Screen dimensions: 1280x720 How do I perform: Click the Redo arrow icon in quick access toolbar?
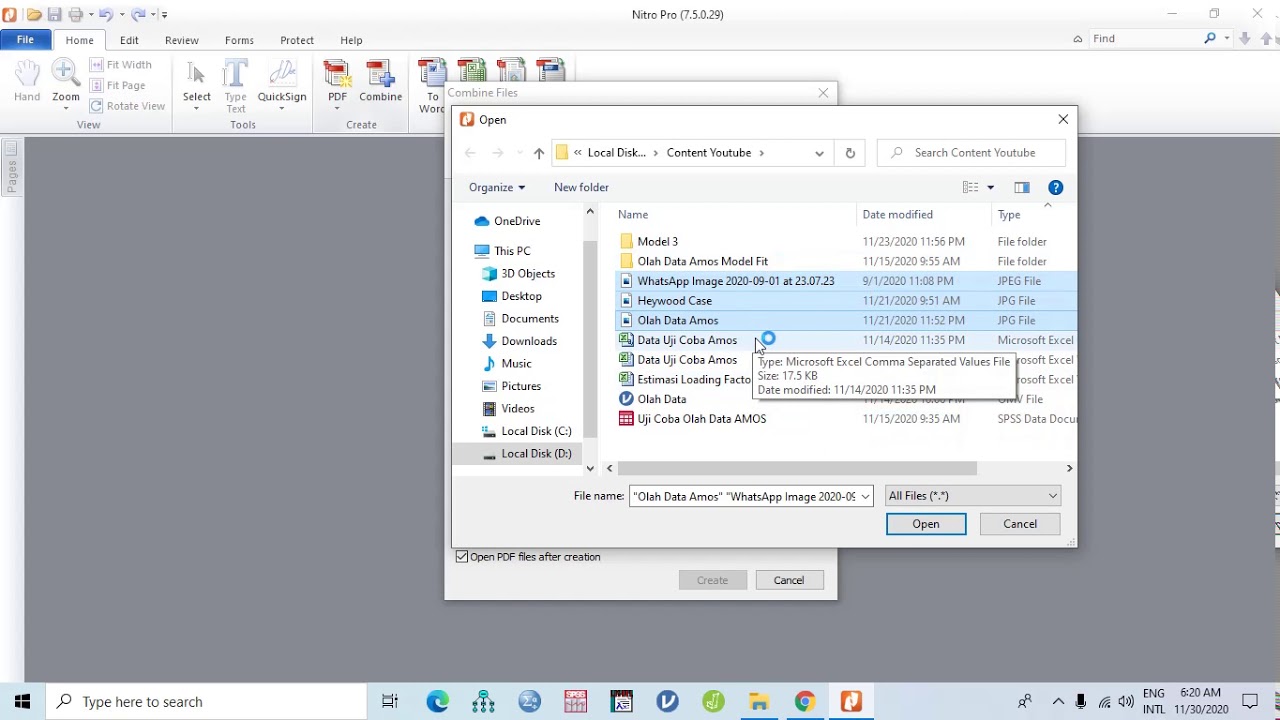pos(138,14)
